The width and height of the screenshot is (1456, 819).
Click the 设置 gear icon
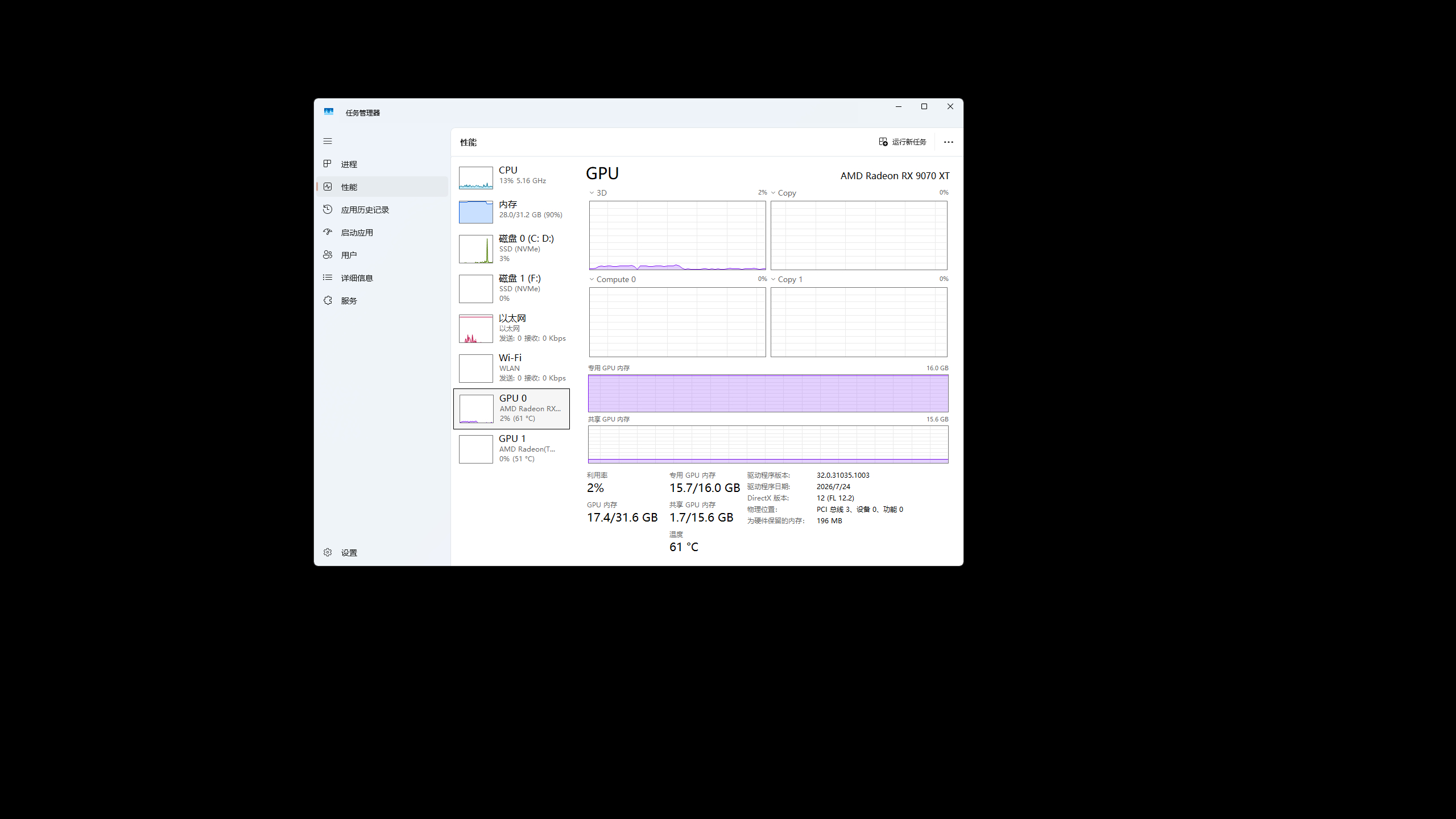[x=328, y=552]
